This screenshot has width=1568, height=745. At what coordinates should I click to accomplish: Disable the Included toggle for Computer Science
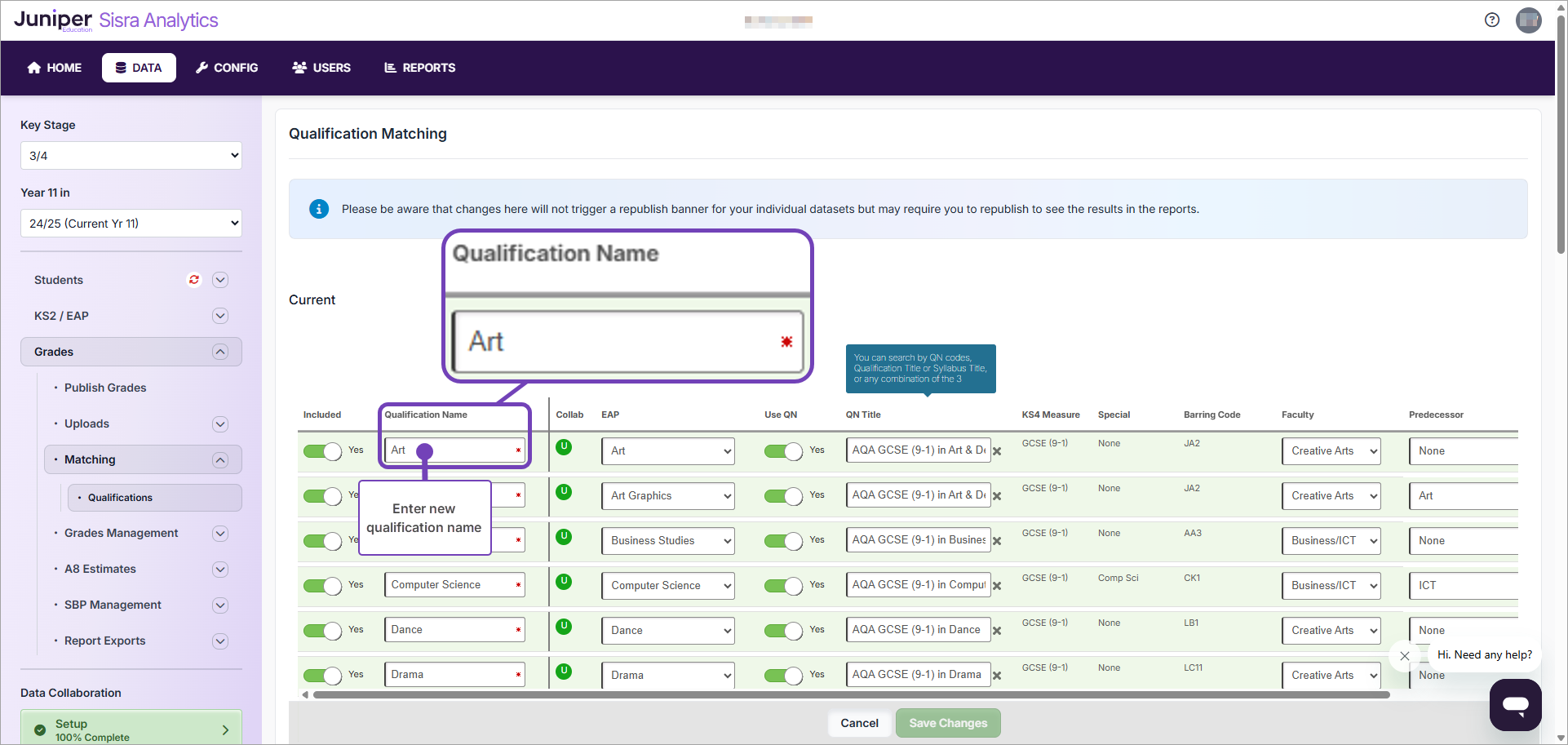click(x=322, y=586)
